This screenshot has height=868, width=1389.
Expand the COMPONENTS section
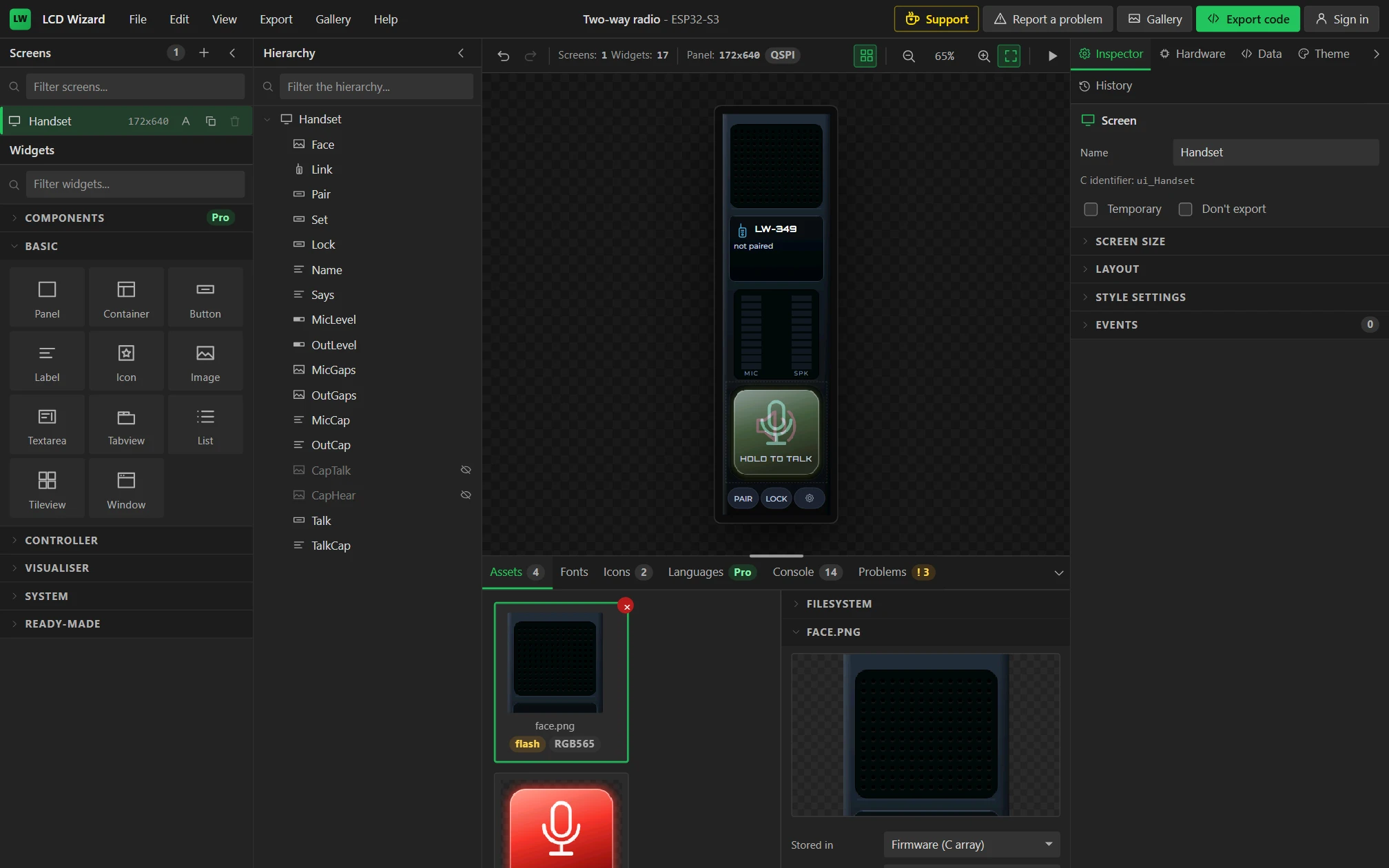pos(126,218)
